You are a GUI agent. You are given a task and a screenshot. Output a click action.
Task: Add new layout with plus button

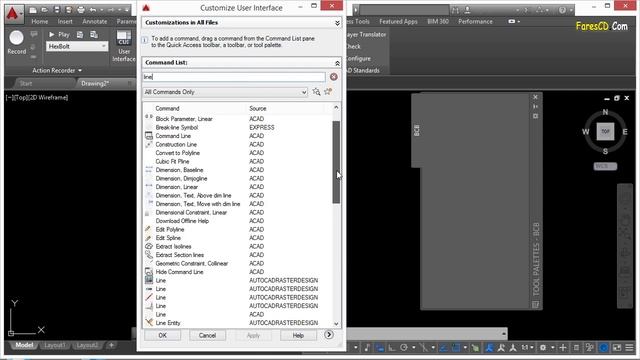tap(111, 345)
